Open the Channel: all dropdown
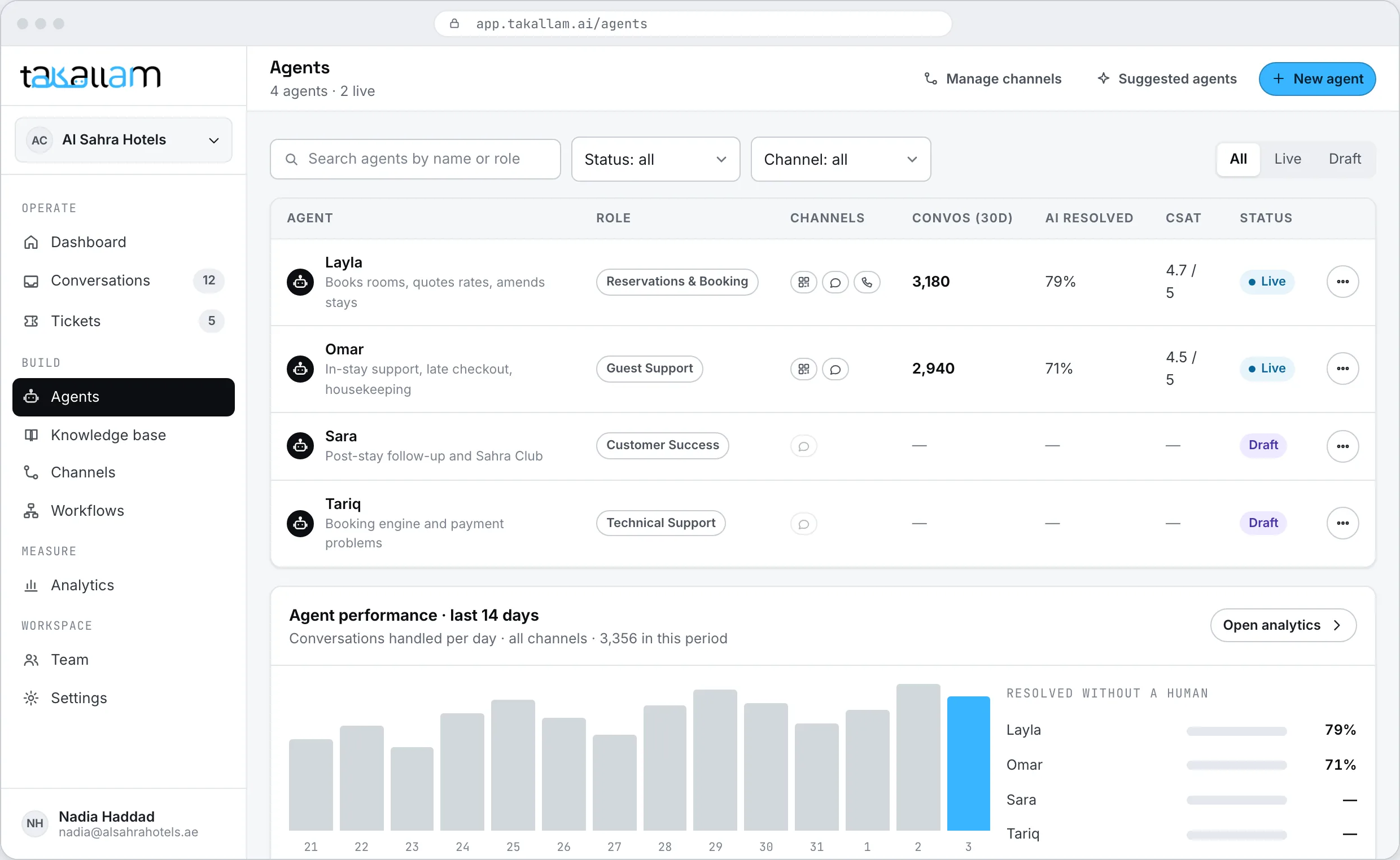This screenshot has height=860, width=1400. click(x=840, y=159)
